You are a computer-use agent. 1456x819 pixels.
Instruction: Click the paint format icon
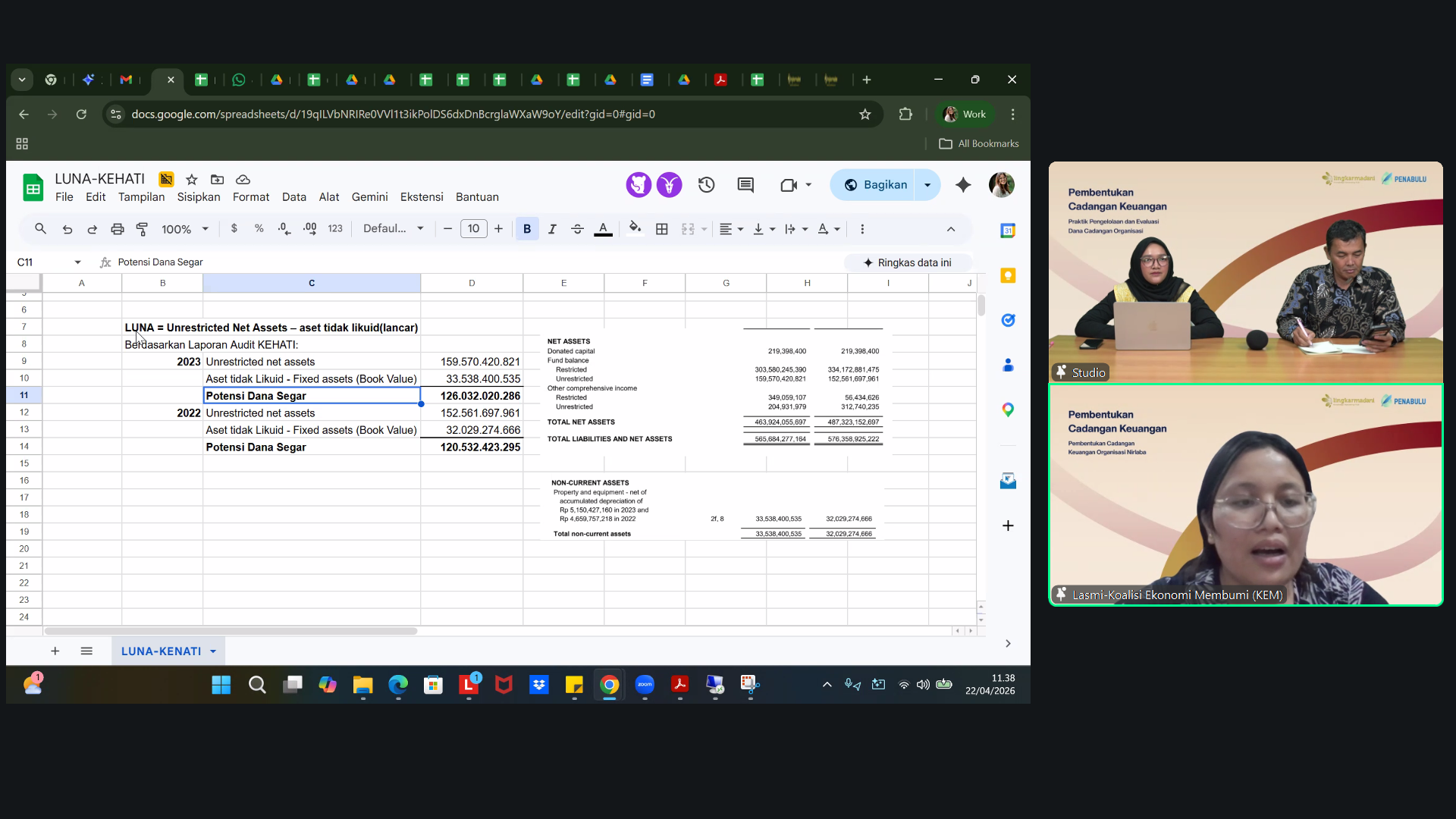142,229
